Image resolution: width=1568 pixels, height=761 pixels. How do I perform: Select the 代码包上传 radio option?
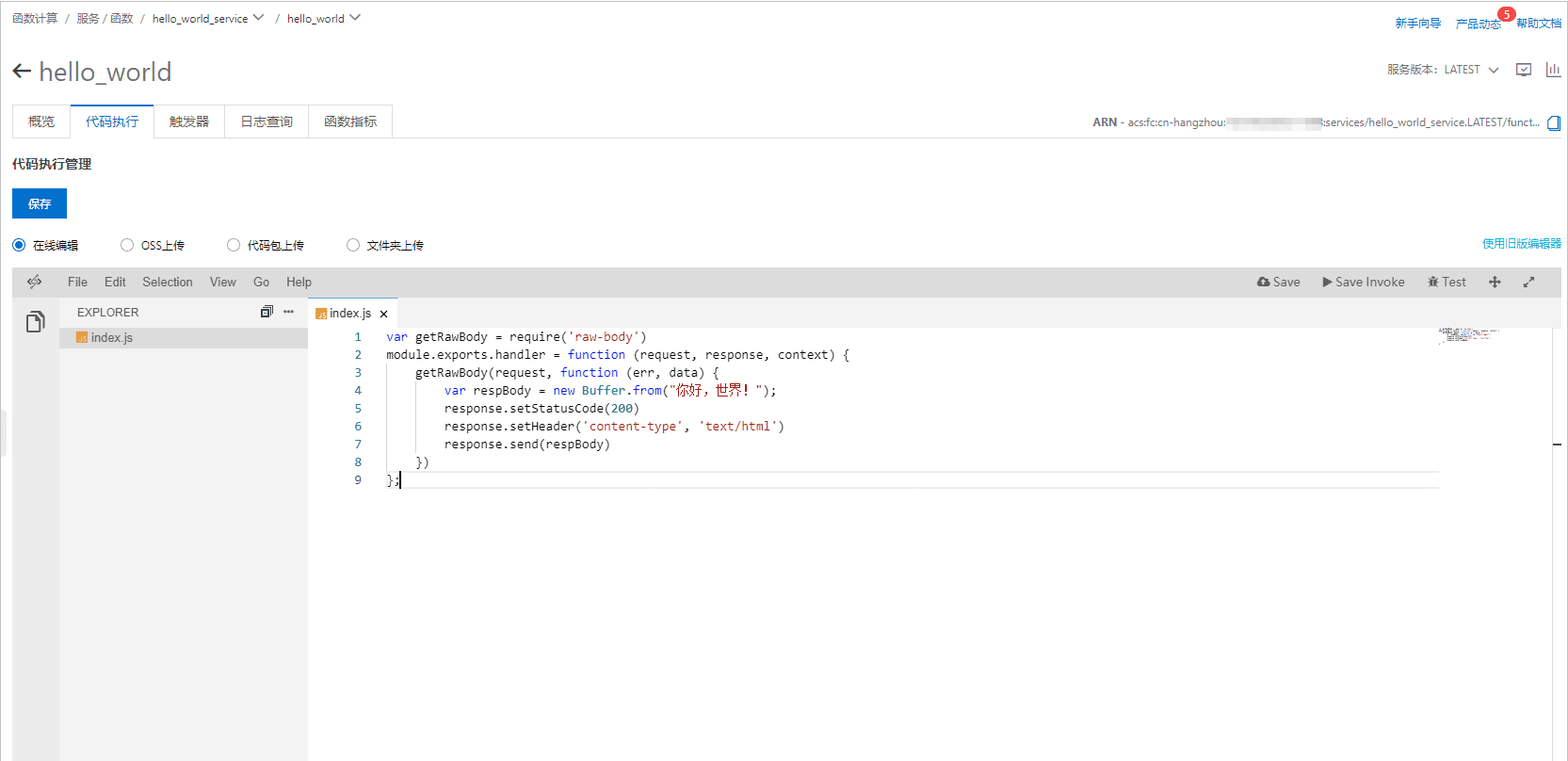234,245
